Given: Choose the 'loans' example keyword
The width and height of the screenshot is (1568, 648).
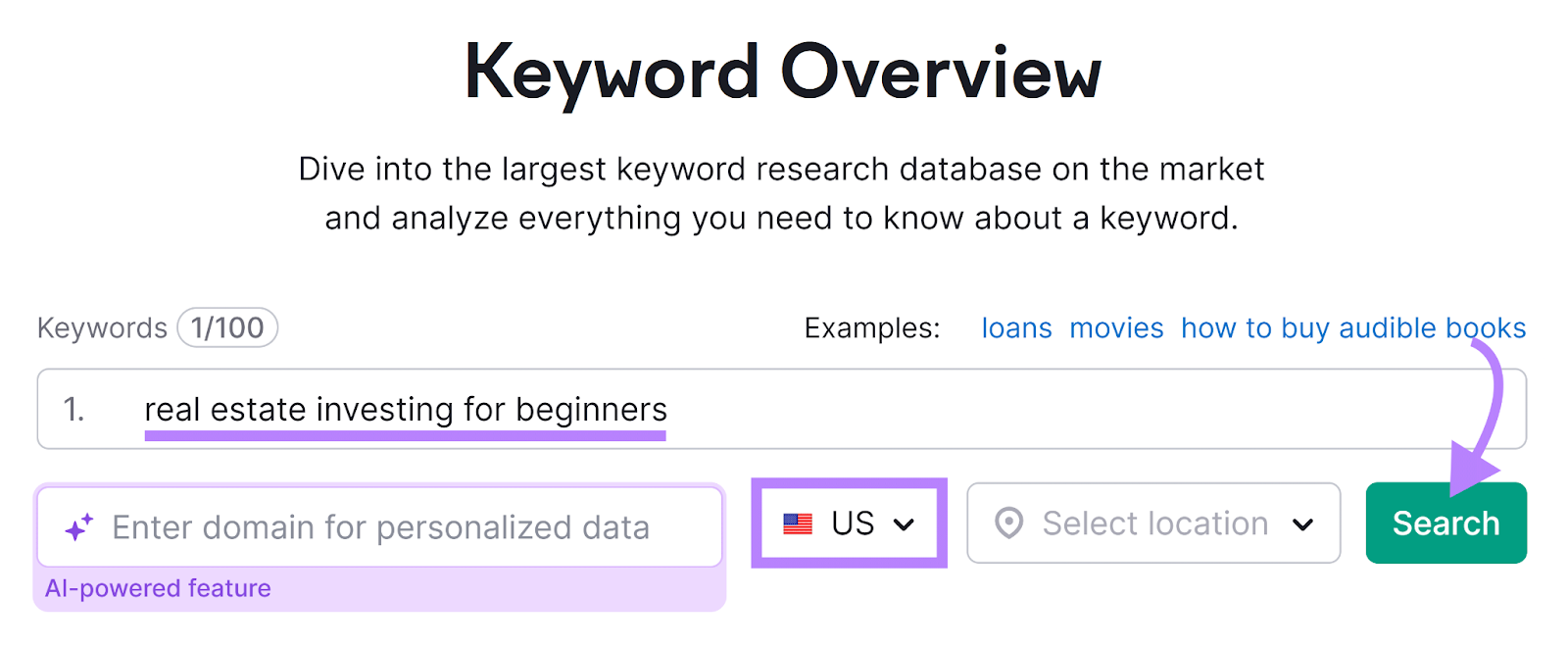Looking at the screenshot, I should point(1016,328).
